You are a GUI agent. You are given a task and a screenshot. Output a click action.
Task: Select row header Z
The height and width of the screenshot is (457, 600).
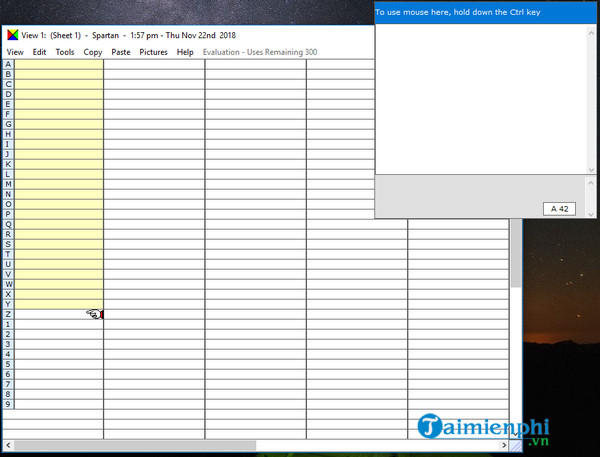pos(9,314)
